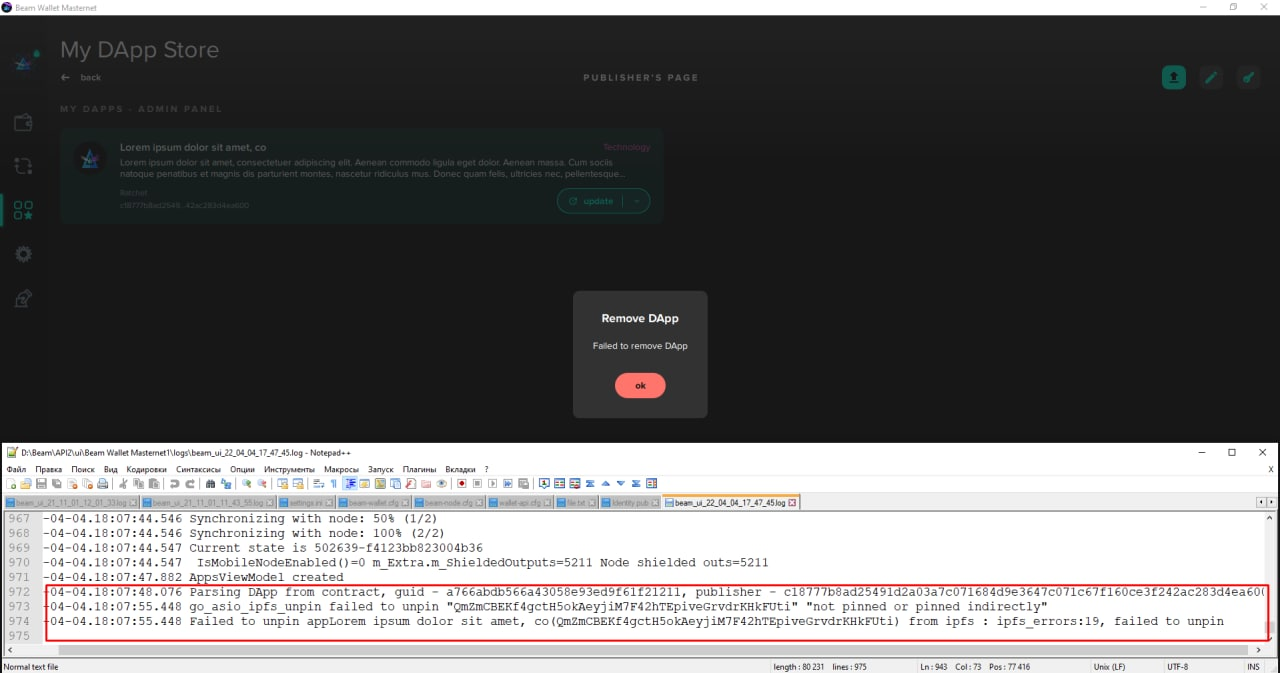Open the Плагины menu
1280x673 pixels.
[x=420, y=469]
